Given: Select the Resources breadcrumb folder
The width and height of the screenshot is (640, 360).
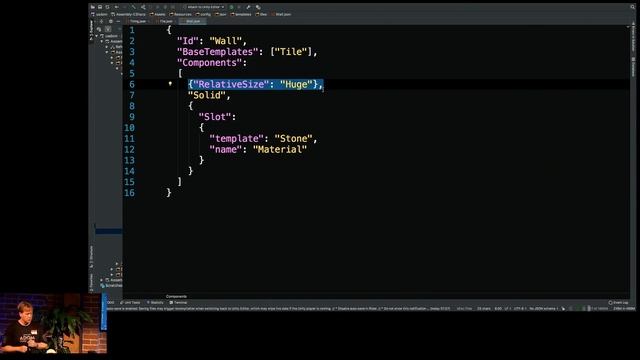Looking at the screenshot, I should [180, 14].
